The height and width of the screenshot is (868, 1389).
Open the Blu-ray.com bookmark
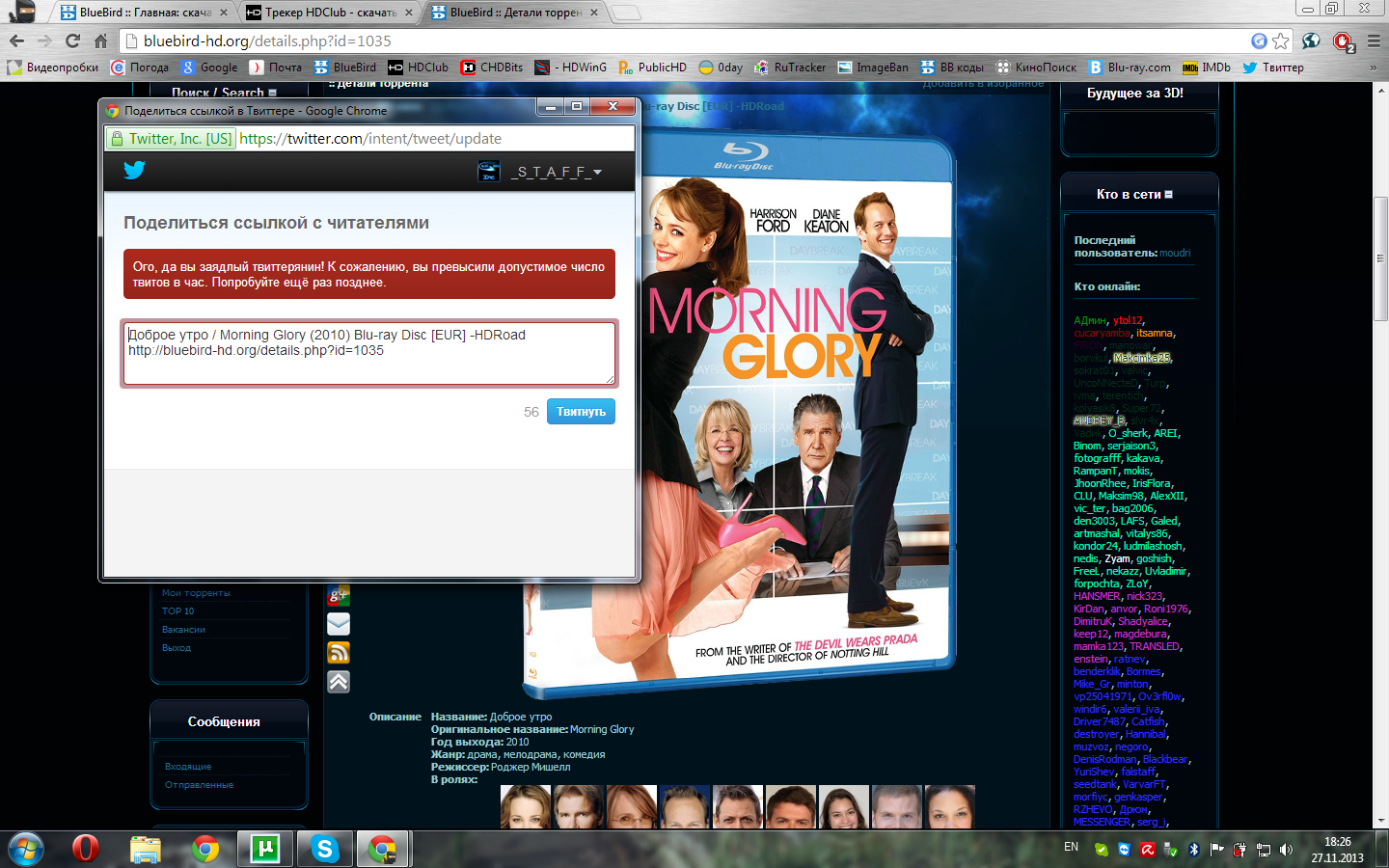[x=1130, y=68]
